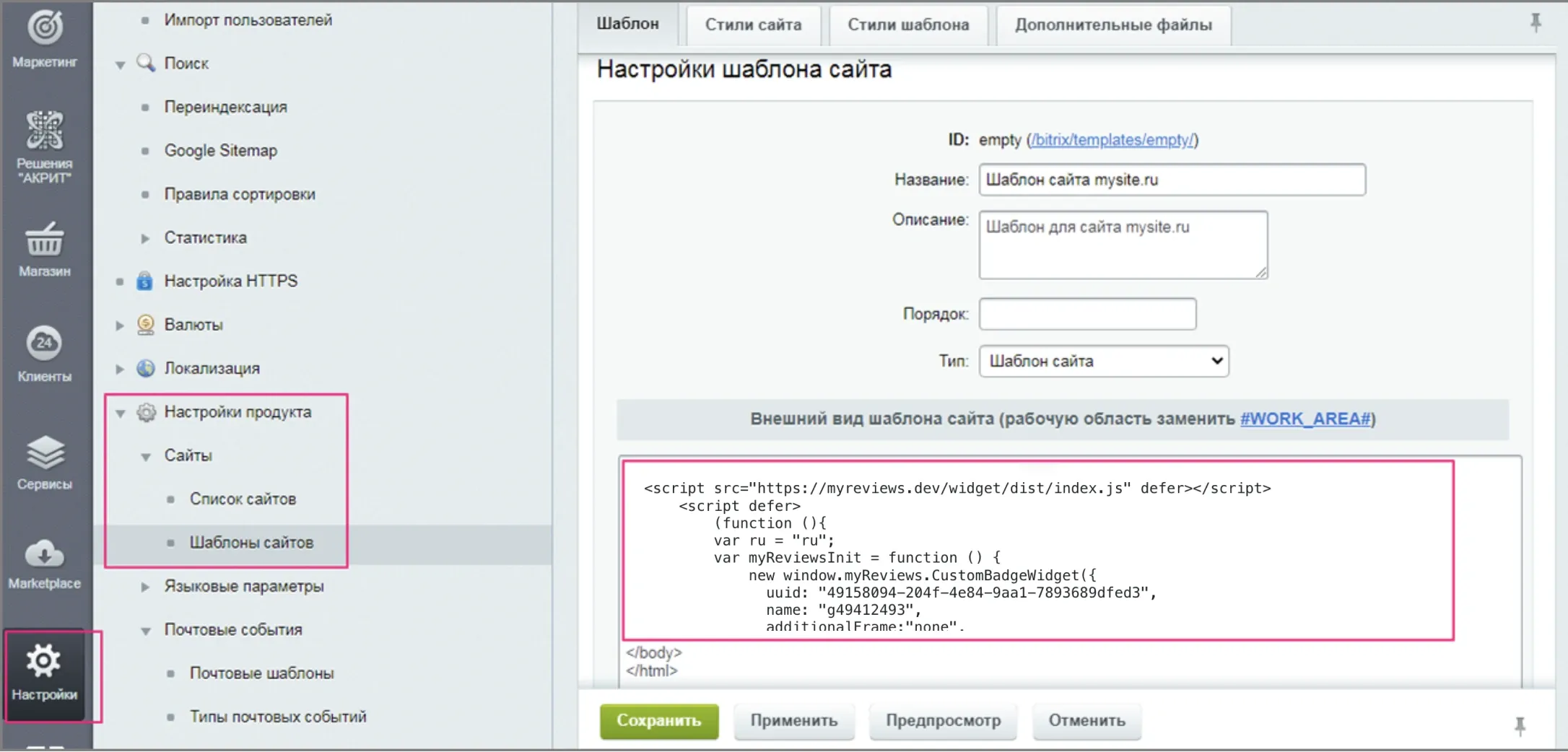Expand the Валюты tree node

click(120, 325)
